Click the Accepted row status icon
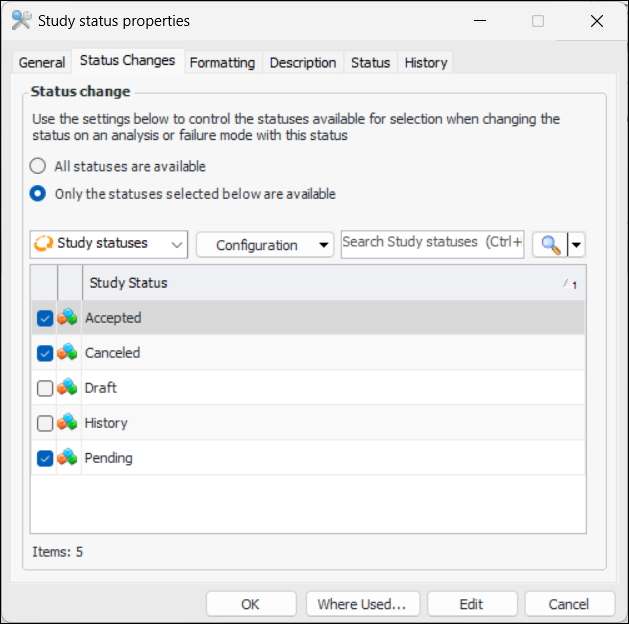Screen dimensions: 629x624 (x=68, y=318)
